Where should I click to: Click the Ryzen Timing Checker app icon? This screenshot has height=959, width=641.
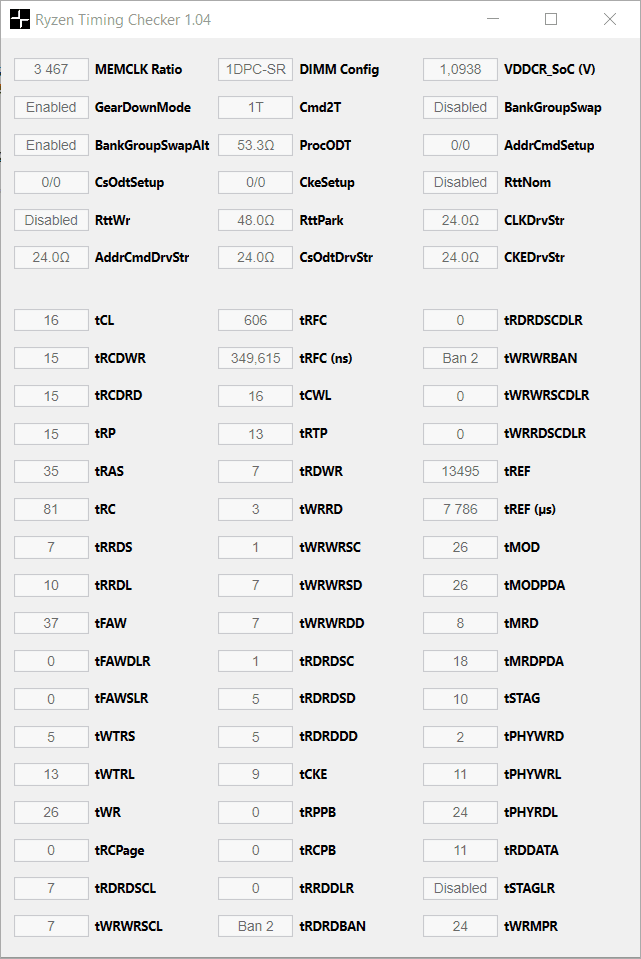point(20,20)
